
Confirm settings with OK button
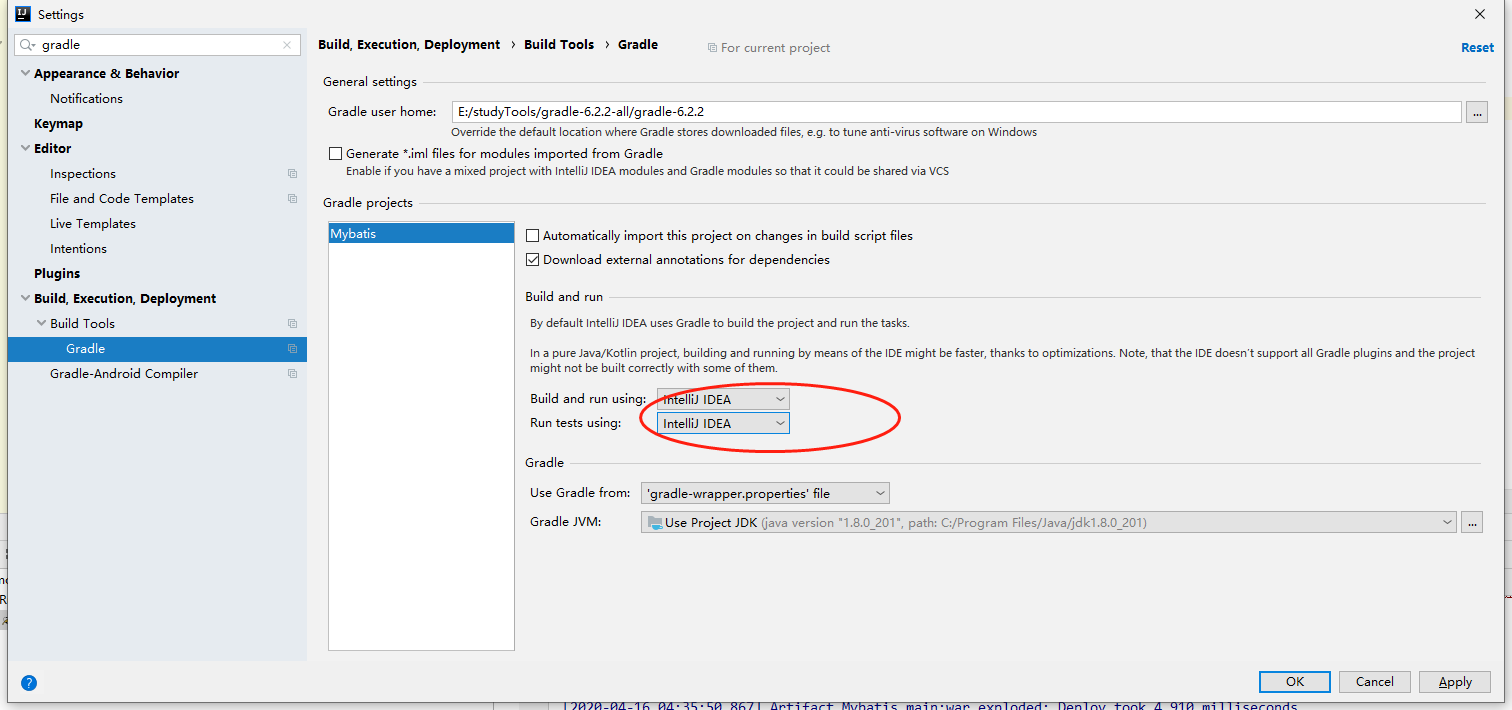coord(1295,682)
